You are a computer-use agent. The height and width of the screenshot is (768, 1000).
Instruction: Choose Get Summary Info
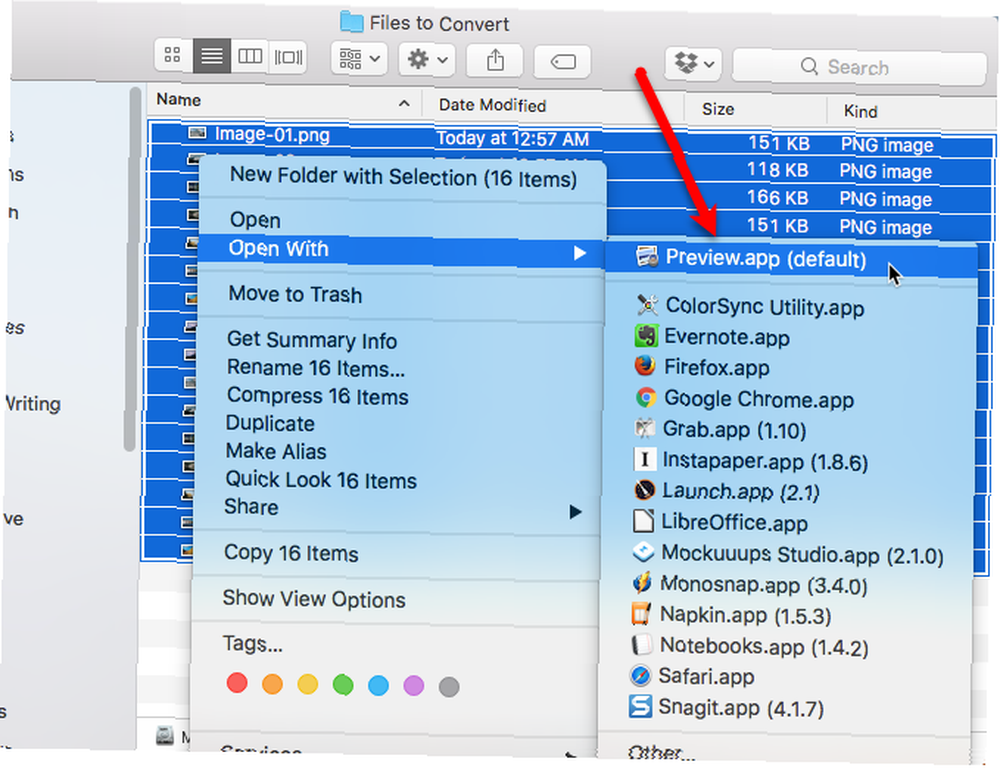[312, 340]
